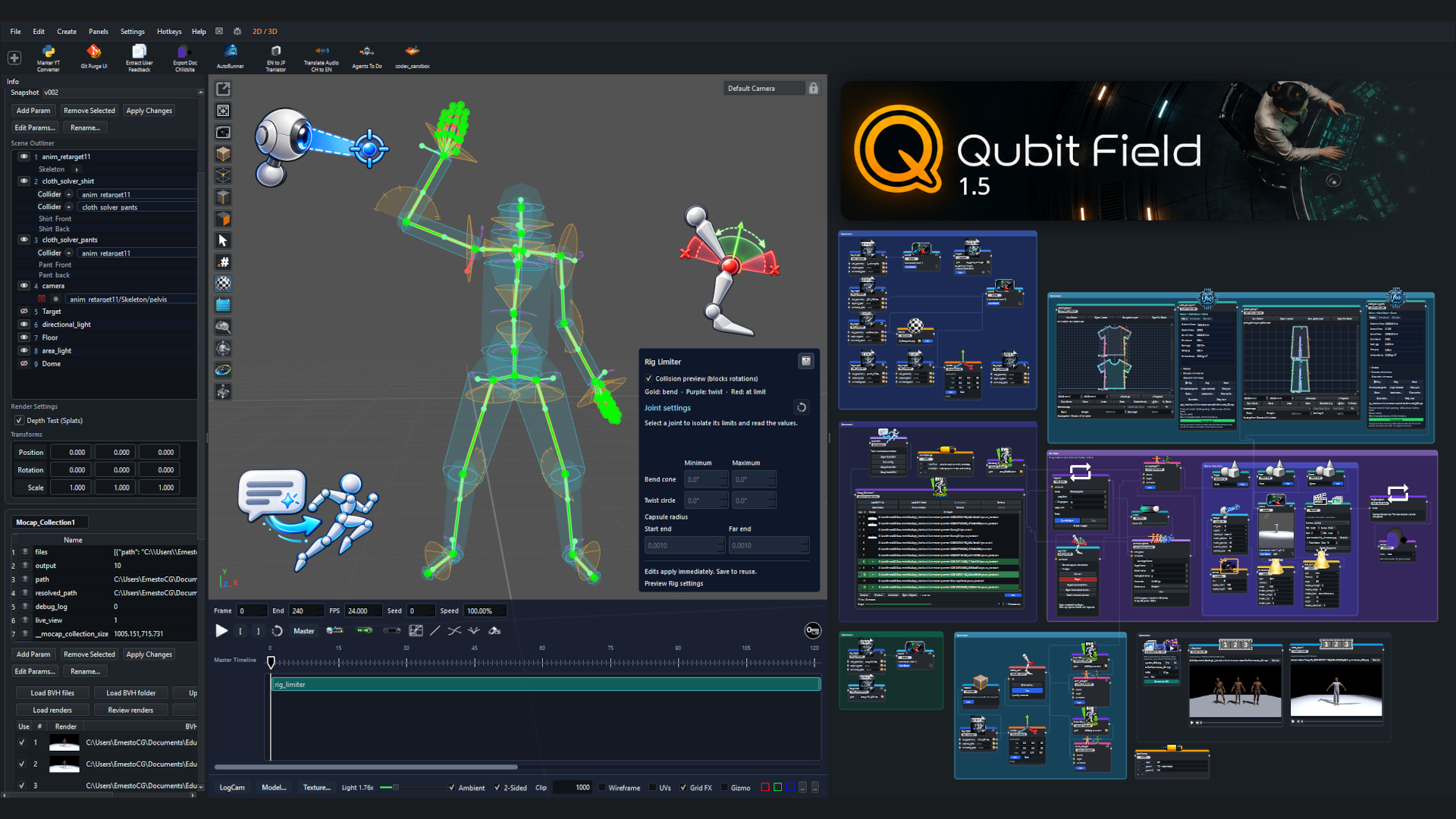
Task: Launch the AutoRunner tool
Action: pos(231,57)
